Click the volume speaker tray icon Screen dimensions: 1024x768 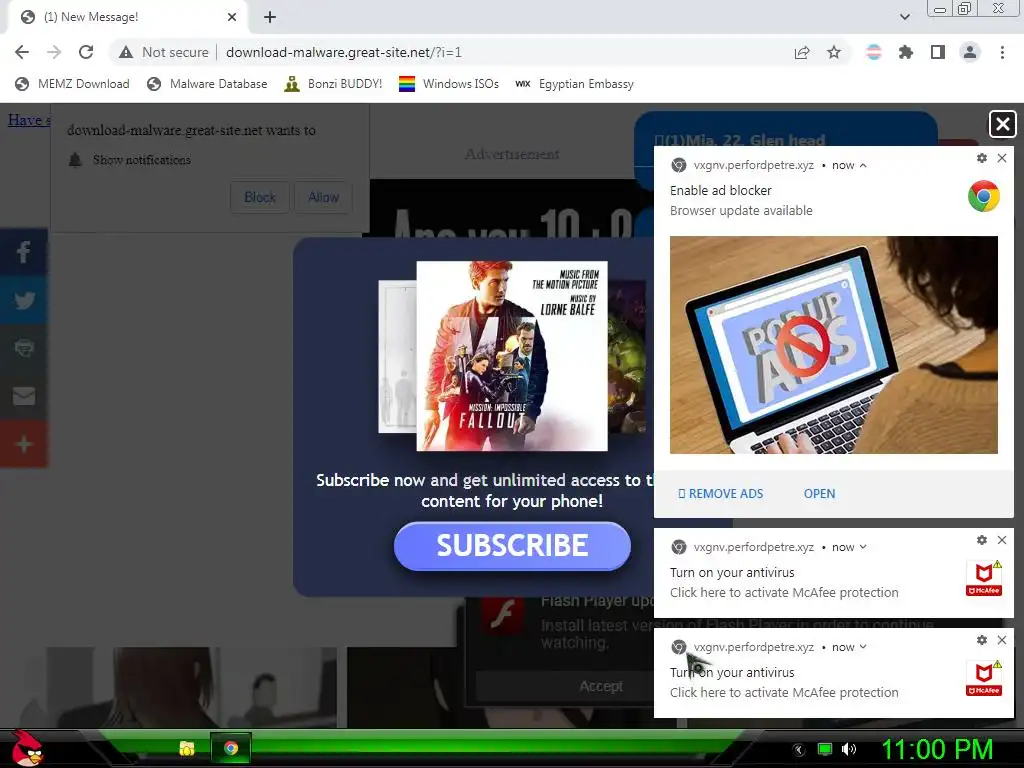pos(849,749)
